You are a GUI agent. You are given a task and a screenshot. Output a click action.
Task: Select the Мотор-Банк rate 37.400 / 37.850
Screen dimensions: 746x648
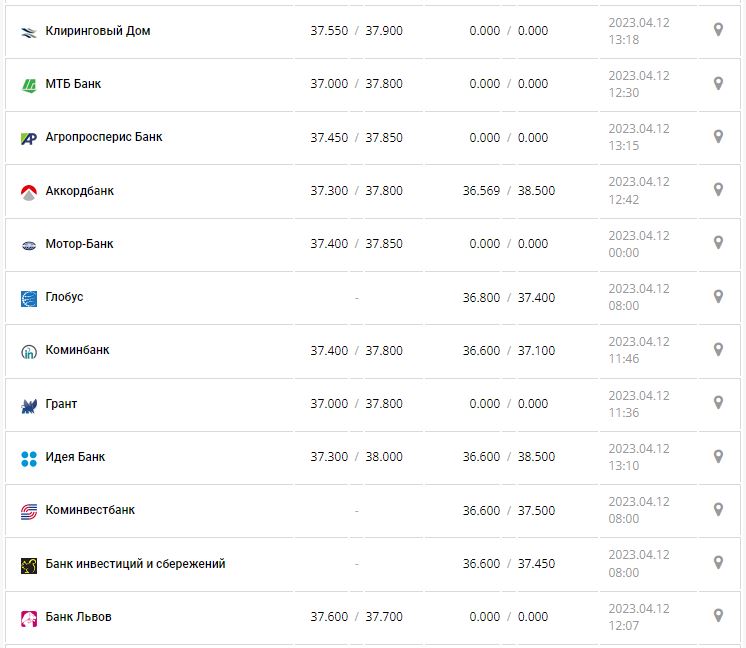coord(356,244)
